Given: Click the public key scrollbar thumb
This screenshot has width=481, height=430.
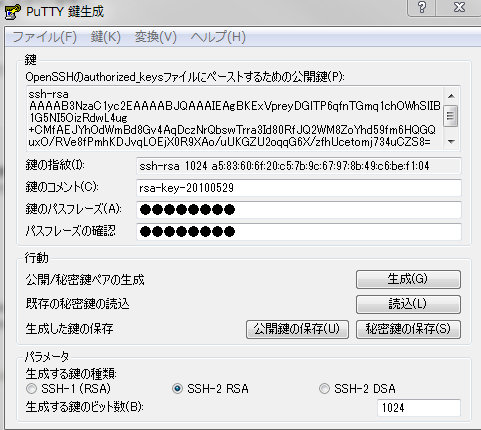Looking at the screenshot, I should coord(451,116).
